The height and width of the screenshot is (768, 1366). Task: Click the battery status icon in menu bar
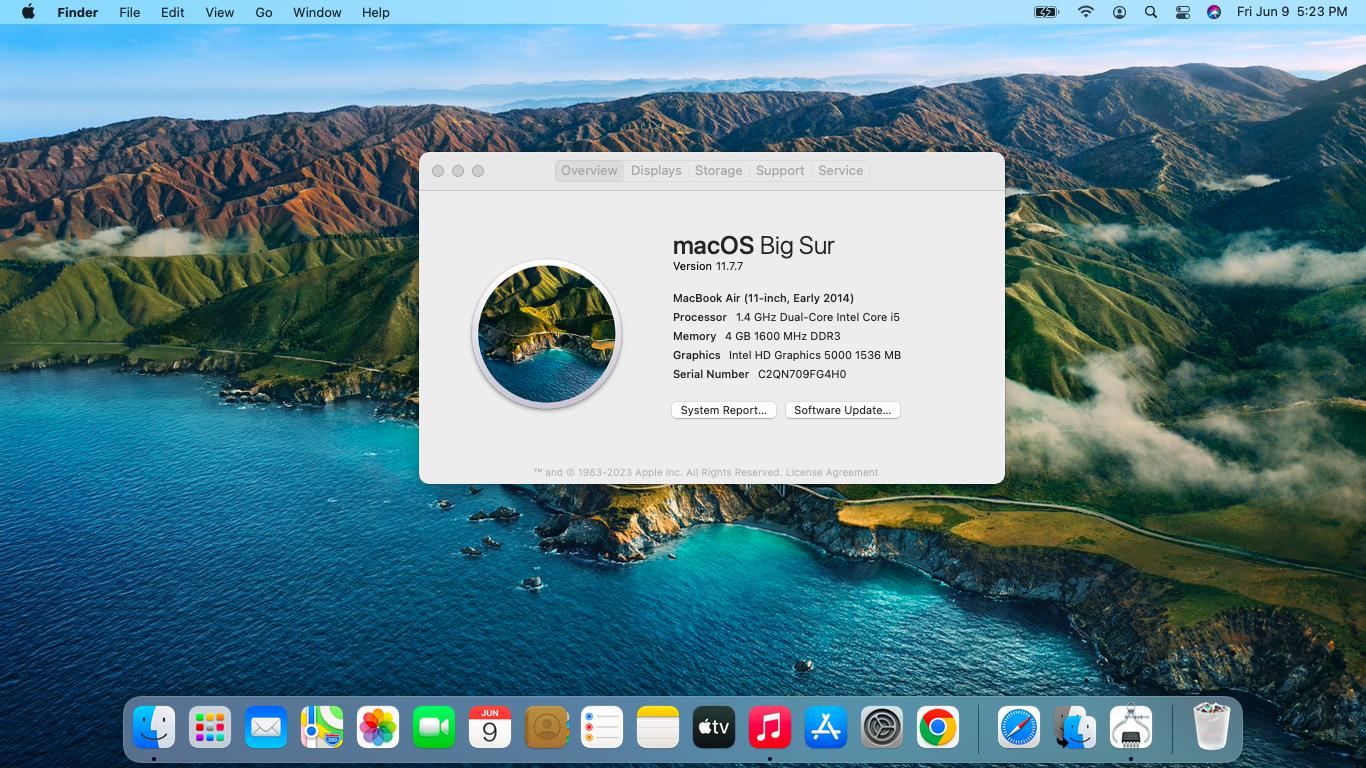tap(1046, 12)
